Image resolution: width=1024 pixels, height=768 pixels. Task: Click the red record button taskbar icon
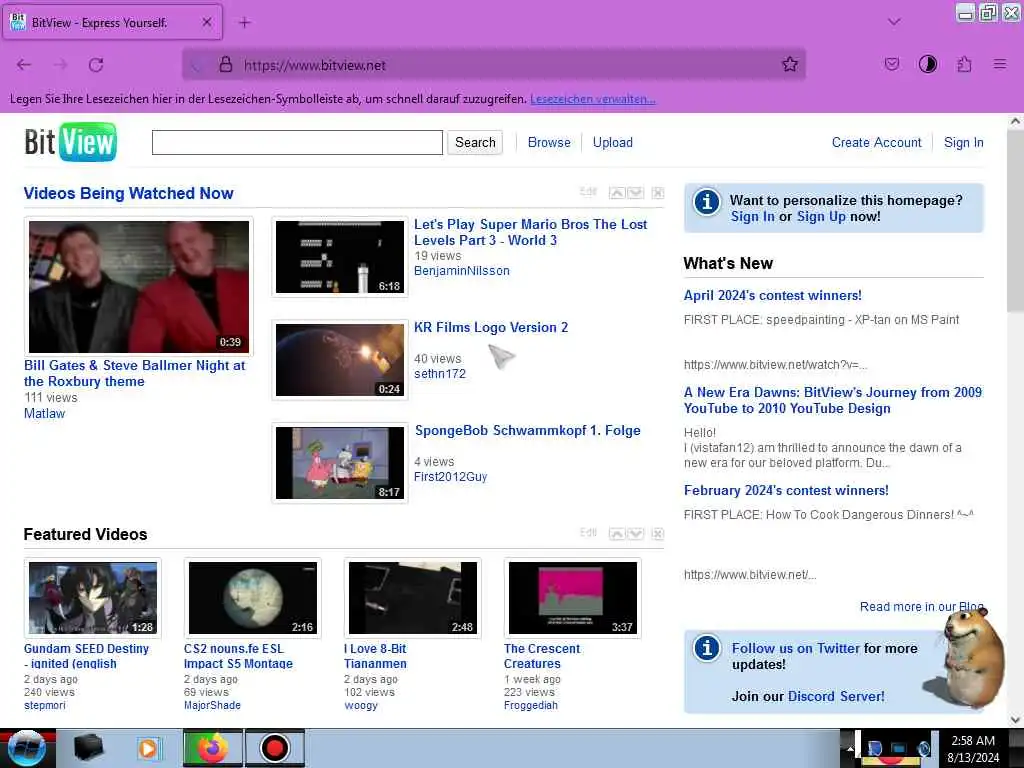tap(274, 748)
